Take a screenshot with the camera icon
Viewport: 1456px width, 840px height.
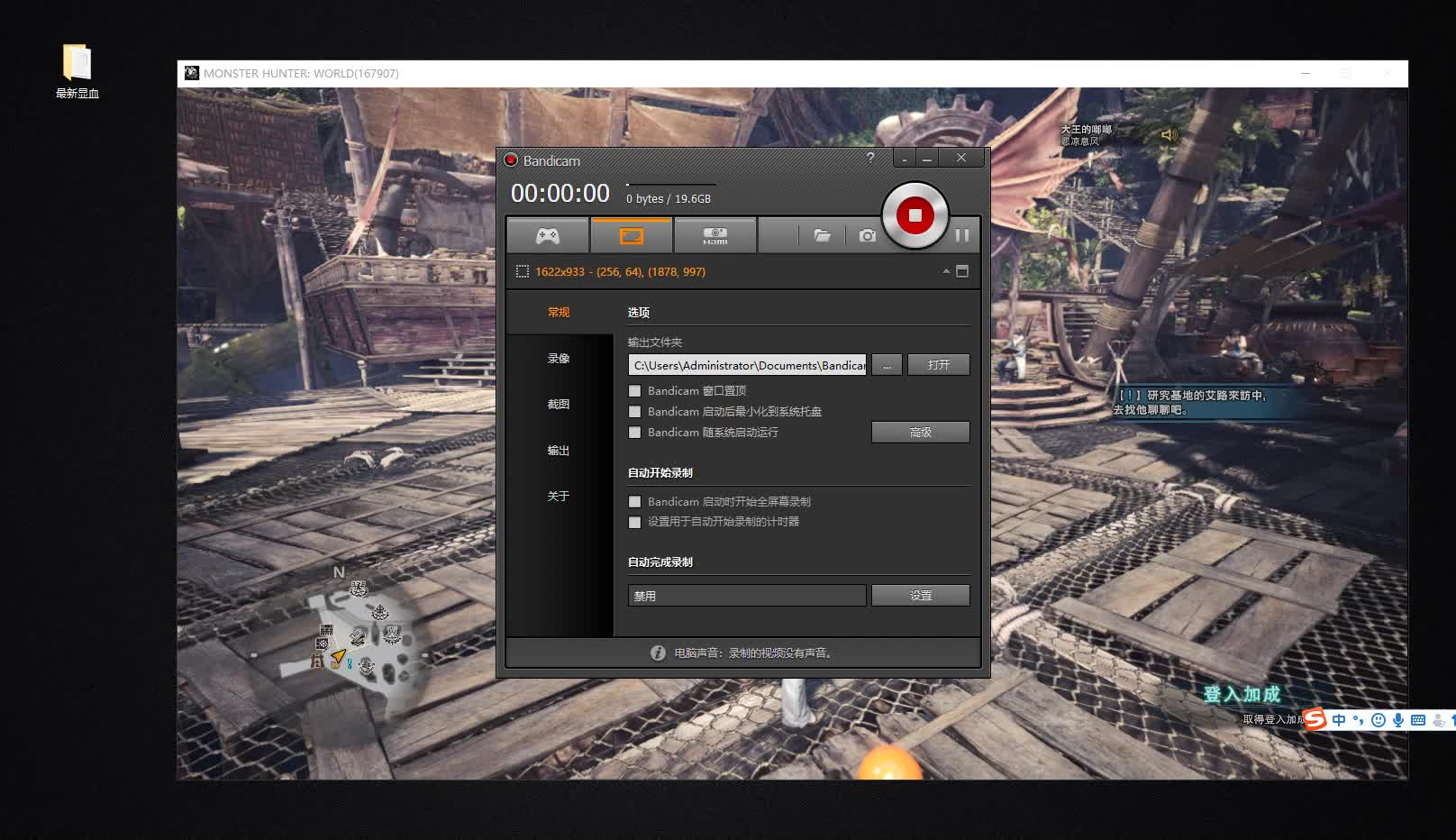pyautogui.click(x=867, y=235)
